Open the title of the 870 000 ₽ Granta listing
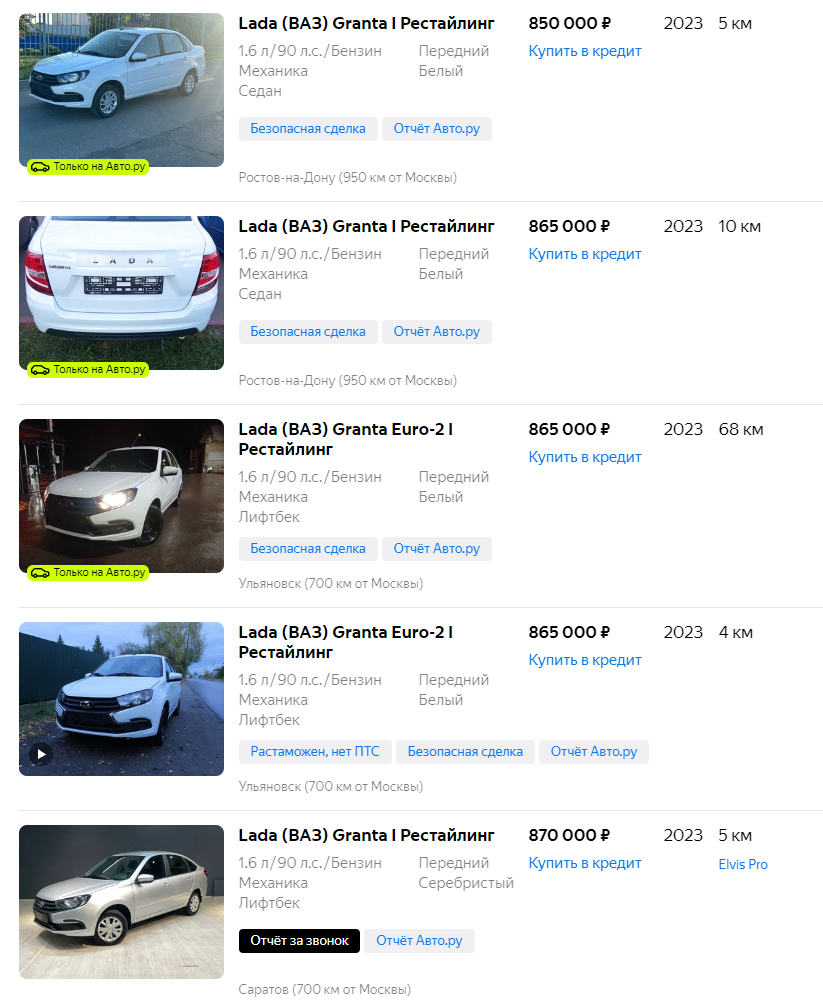 pos(366,835)
